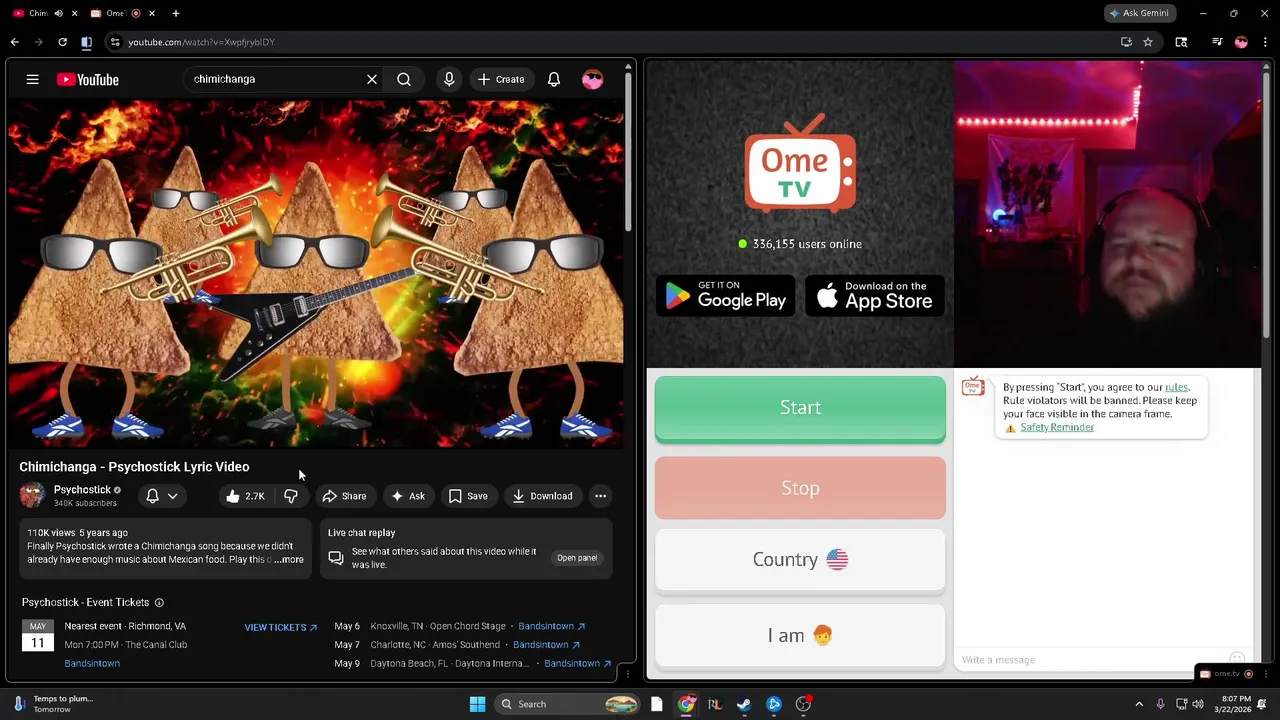The height and width of the screenshot is (720, 1280).
Task: Like the Chimichanga video
Action: click(245, 496)
